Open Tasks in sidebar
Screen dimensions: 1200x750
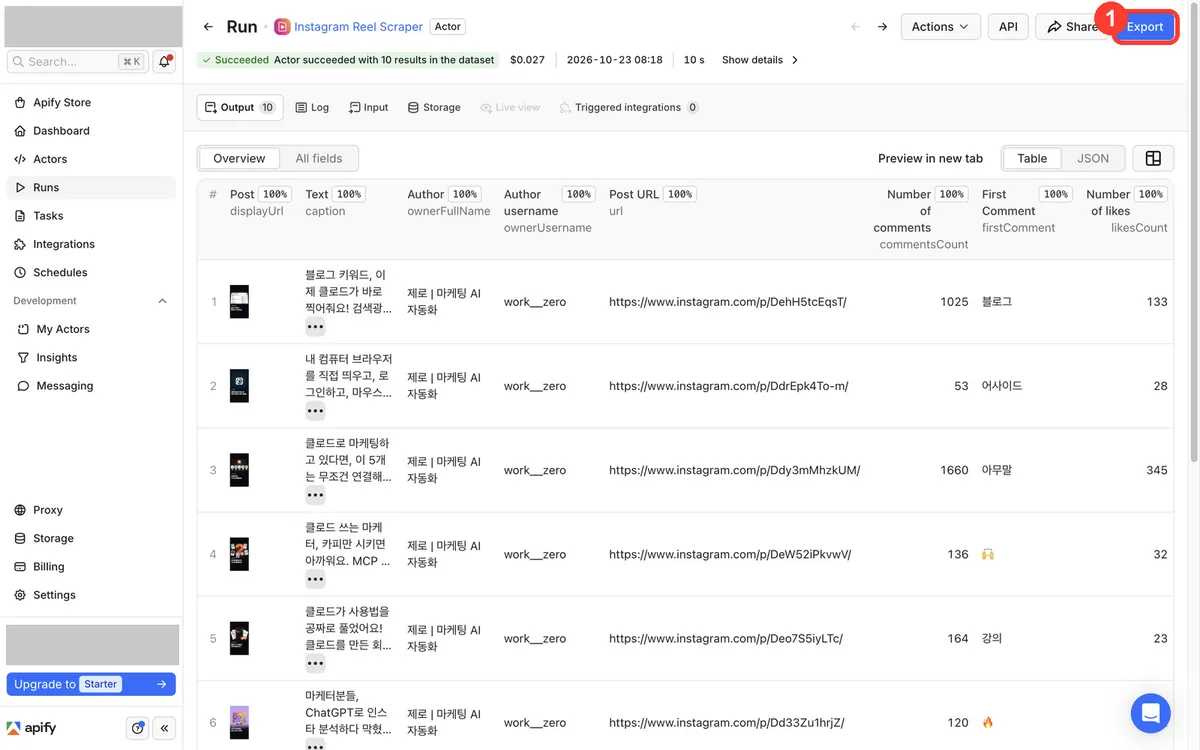pos(91,216)
